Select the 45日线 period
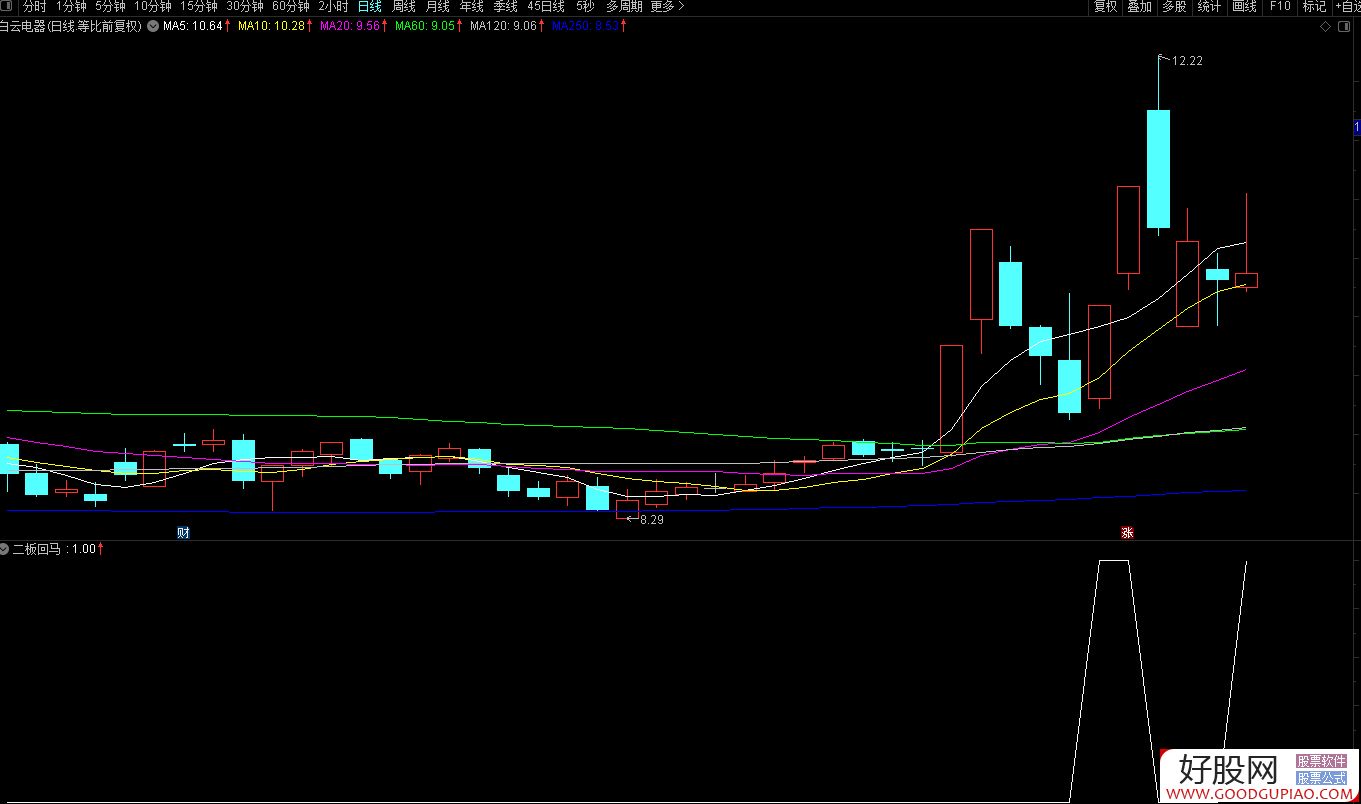 coord(546,6)
